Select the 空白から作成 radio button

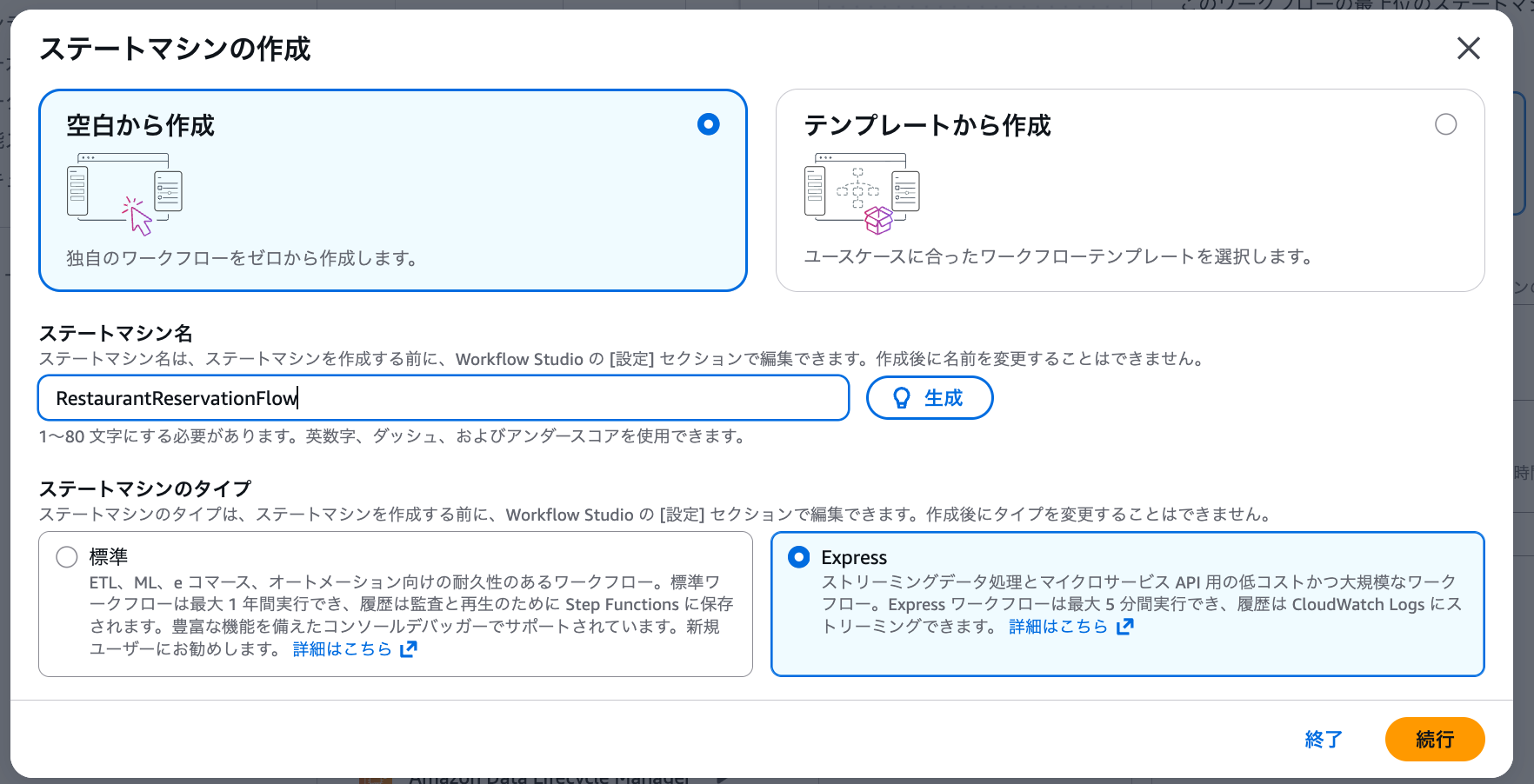click(x=709, y=124)
